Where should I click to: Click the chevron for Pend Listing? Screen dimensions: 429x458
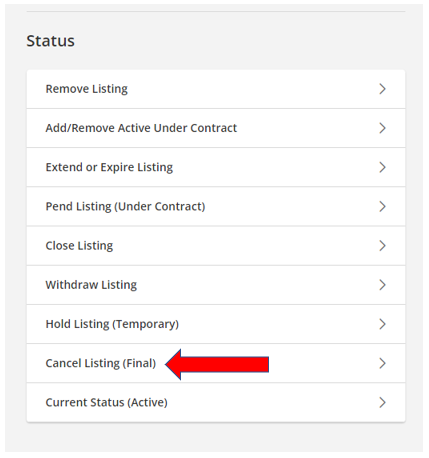pos(382,206)
